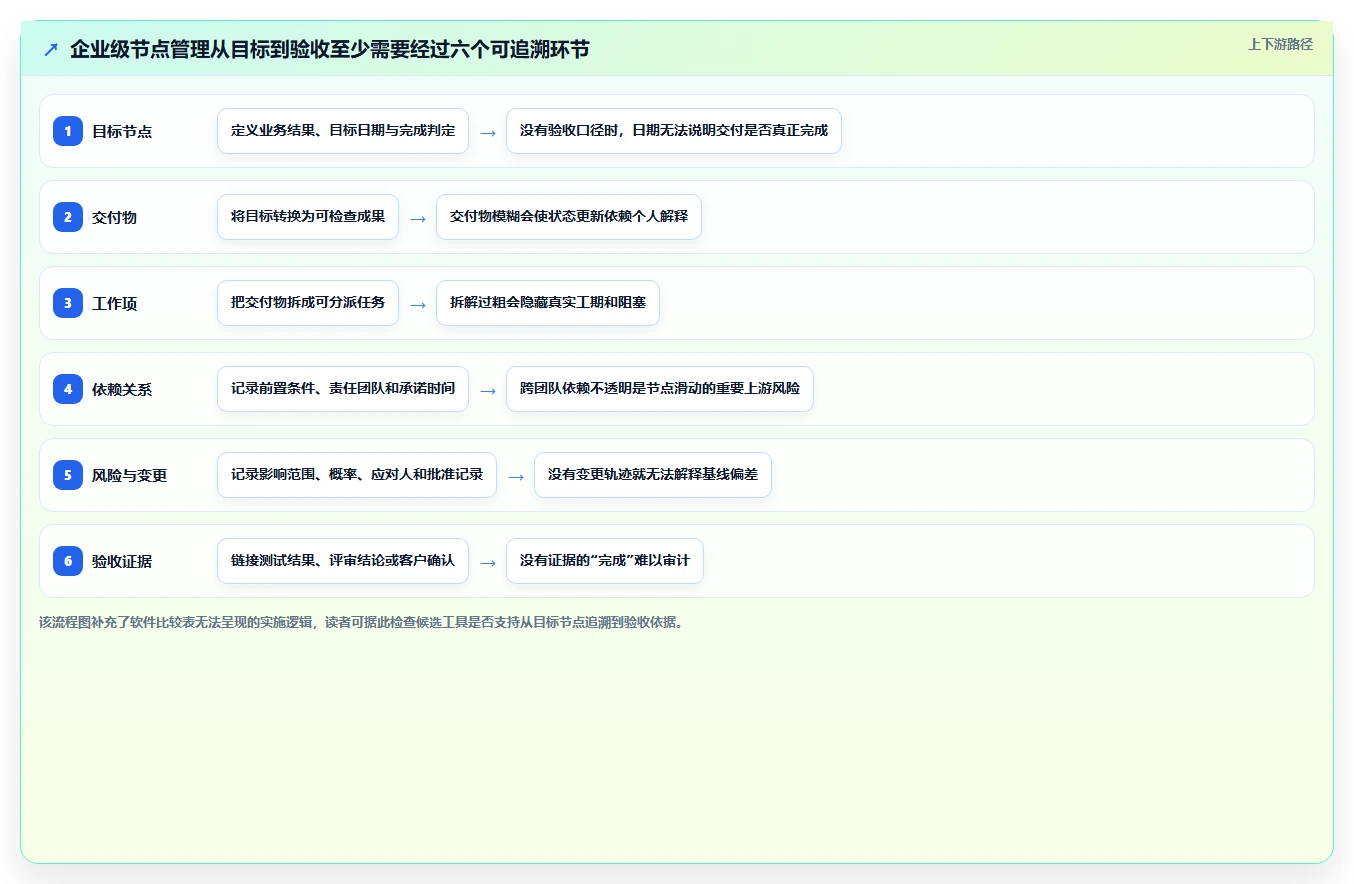The image size is (1354, 884).
Task: Click the box 记录影响范围、概率、应对人和批准记录
Action: (357, 475)
